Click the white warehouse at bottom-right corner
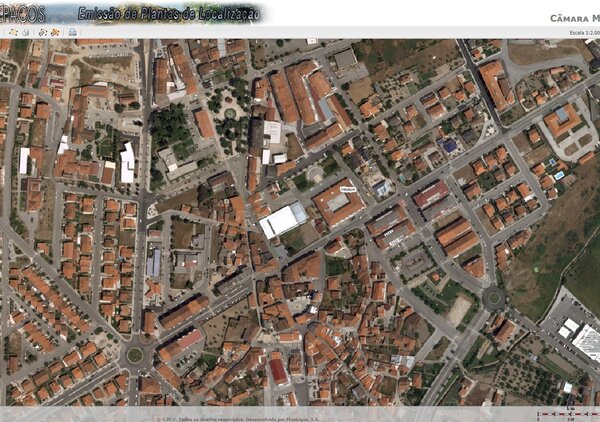 pyautogui.click(x=587, y=342)
